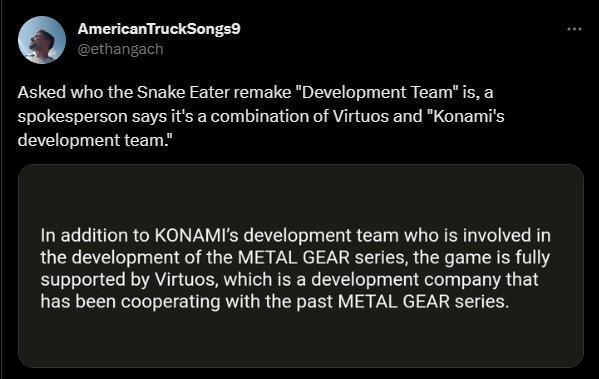
Task: Open AmericanTruckSongs9 display name profile link
Action: [159, 29]
